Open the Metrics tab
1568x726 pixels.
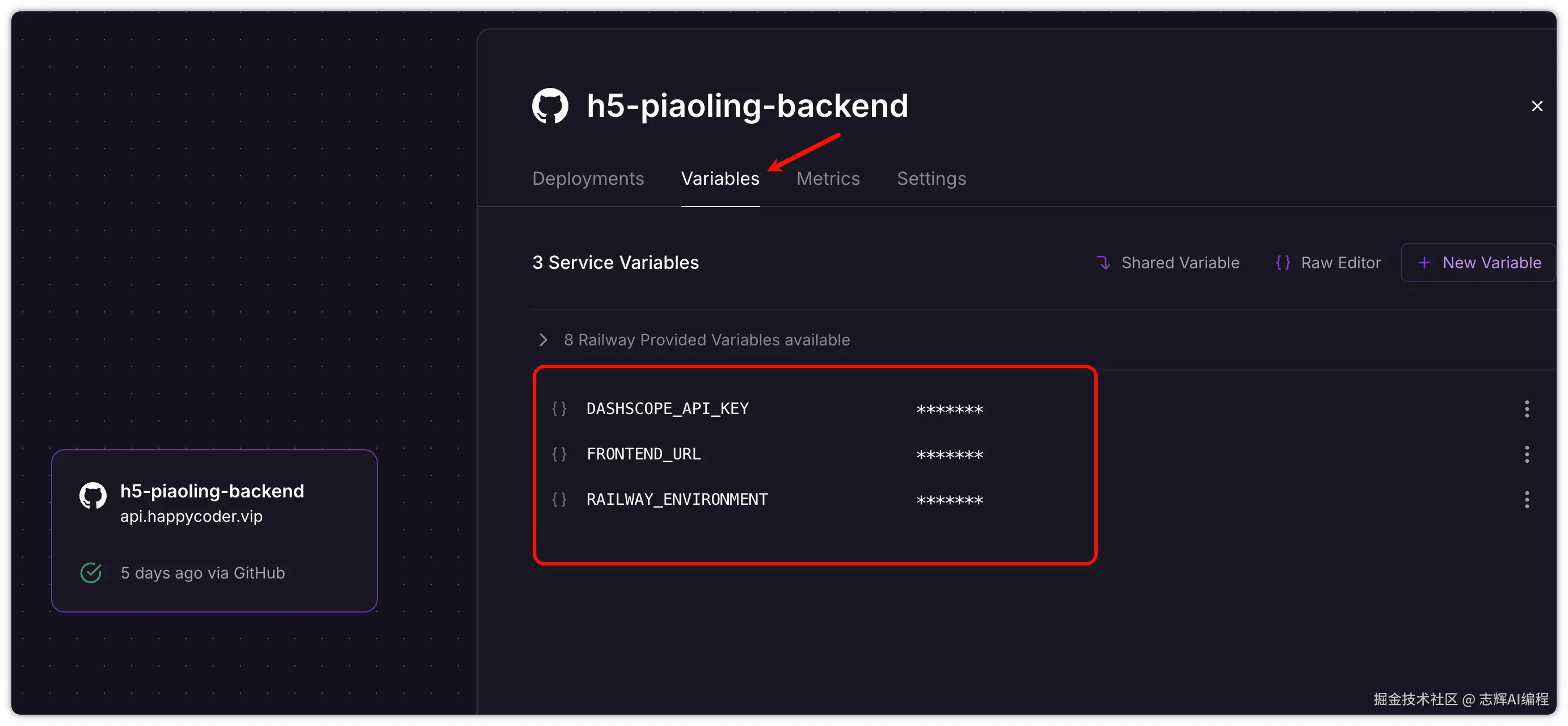pos(828,178)
